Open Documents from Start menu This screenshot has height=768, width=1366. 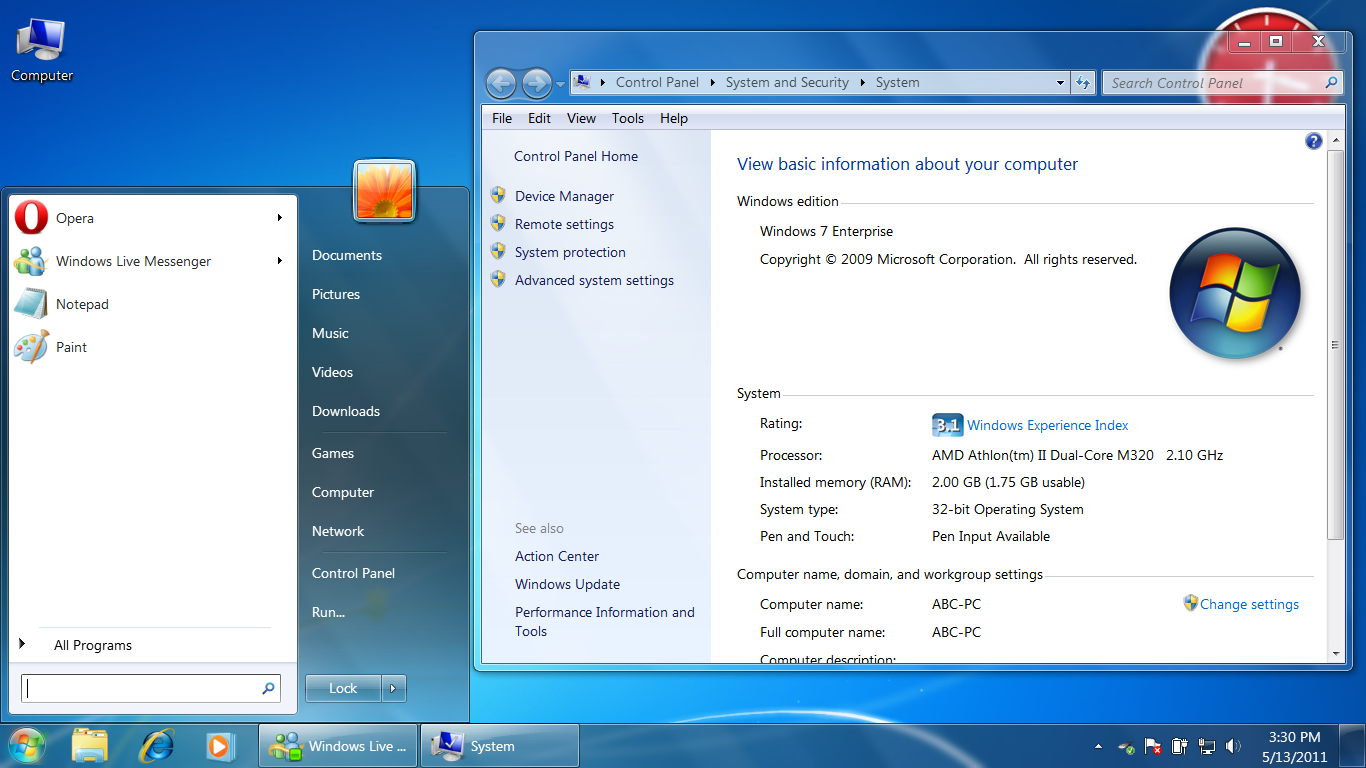pyautogui.click(x=347, y=255)
